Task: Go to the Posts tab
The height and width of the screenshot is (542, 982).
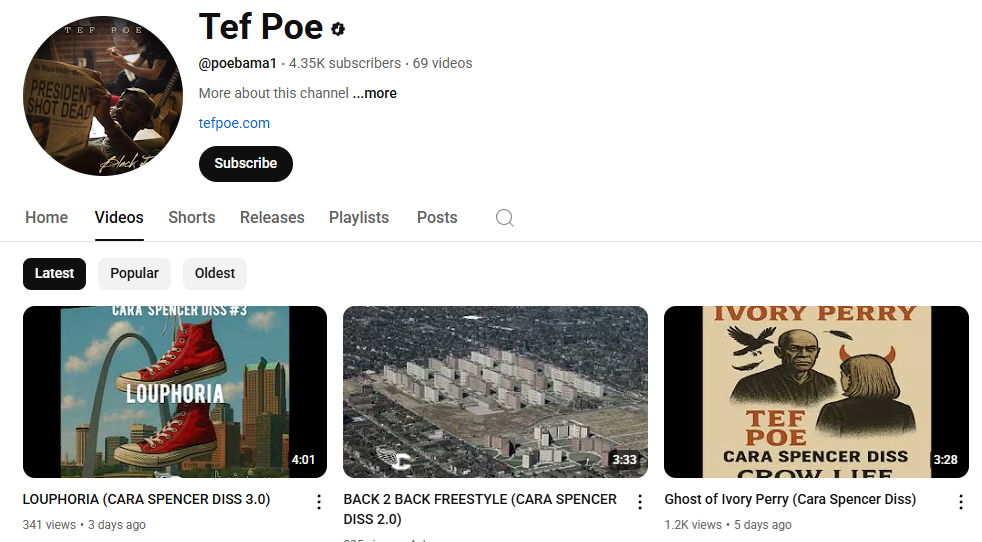Action: pos(437,217)
